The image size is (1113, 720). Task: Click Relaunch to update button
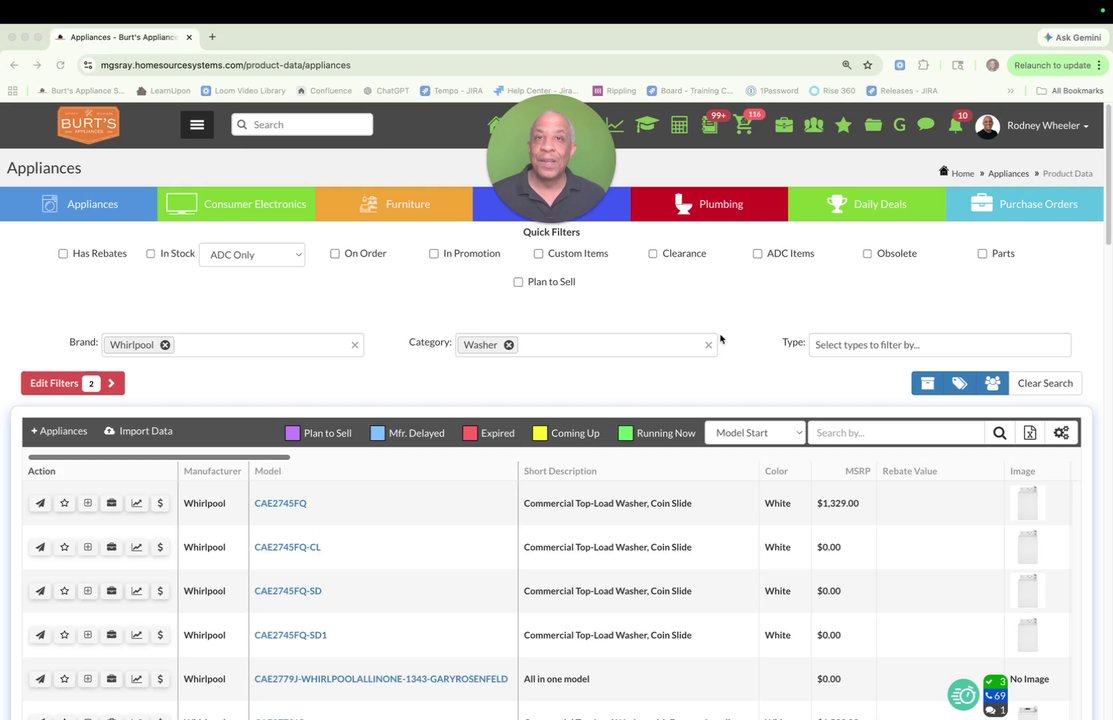pos(1058,65)
